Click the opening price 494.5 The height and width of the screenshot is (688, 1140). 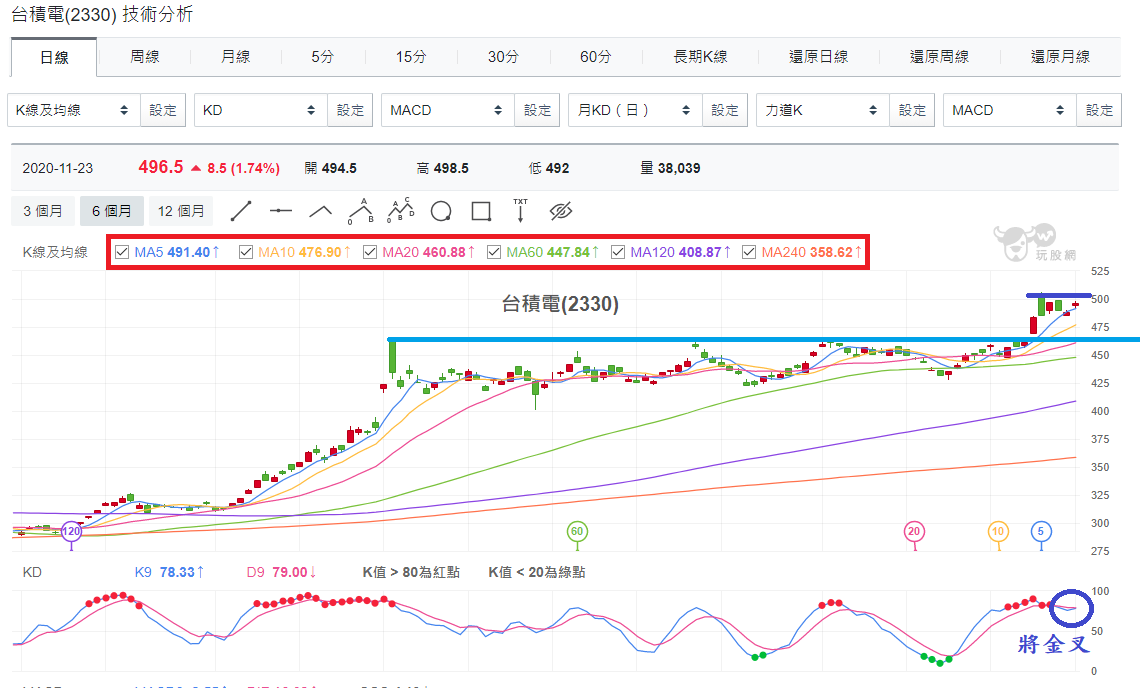pos(339,169)
